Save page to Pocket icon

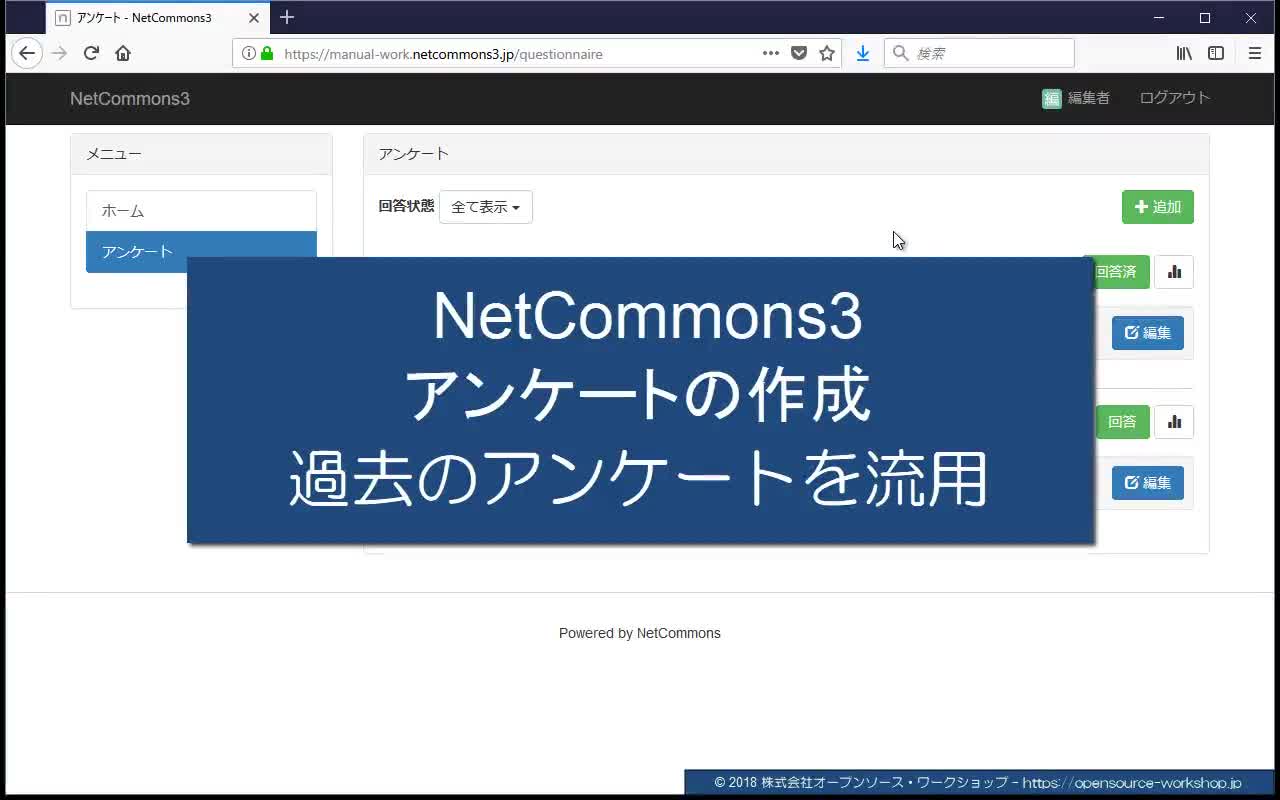tap(799, 54)
